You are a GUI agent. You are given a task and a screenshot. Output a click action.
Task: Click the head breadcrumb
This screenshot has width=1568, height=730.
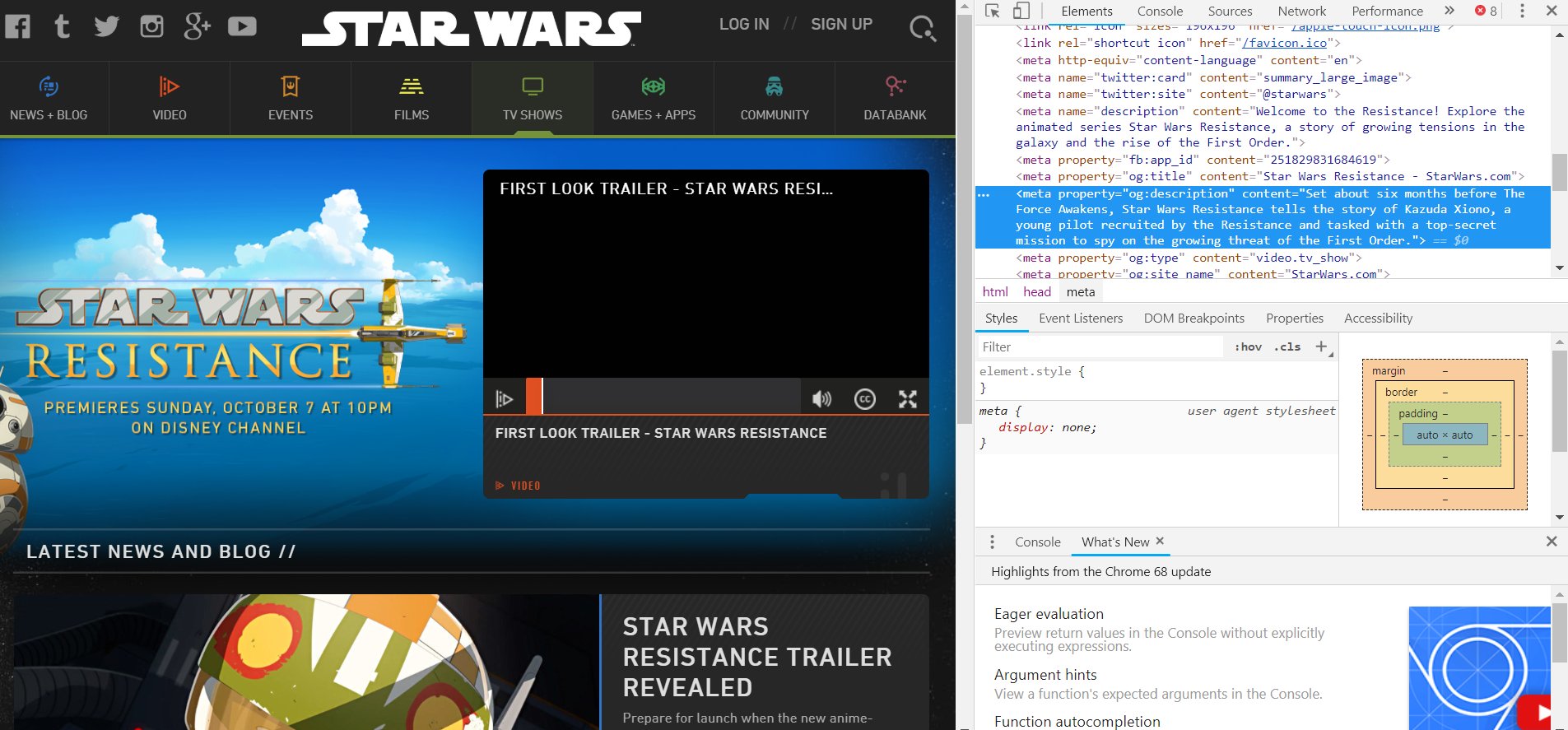(x=1037, y=291)
